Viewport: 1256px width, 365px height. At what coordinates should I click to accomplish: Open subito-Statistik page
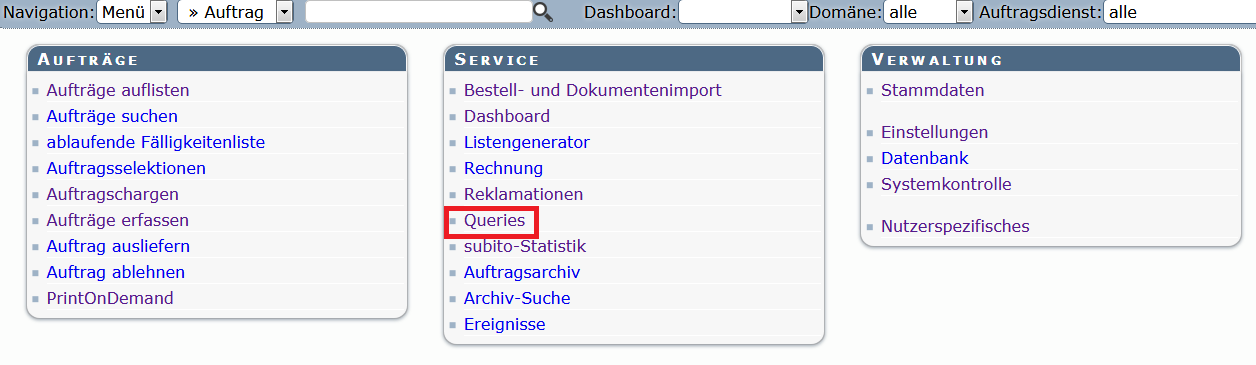pyautogui.click(x=525, y=246)
